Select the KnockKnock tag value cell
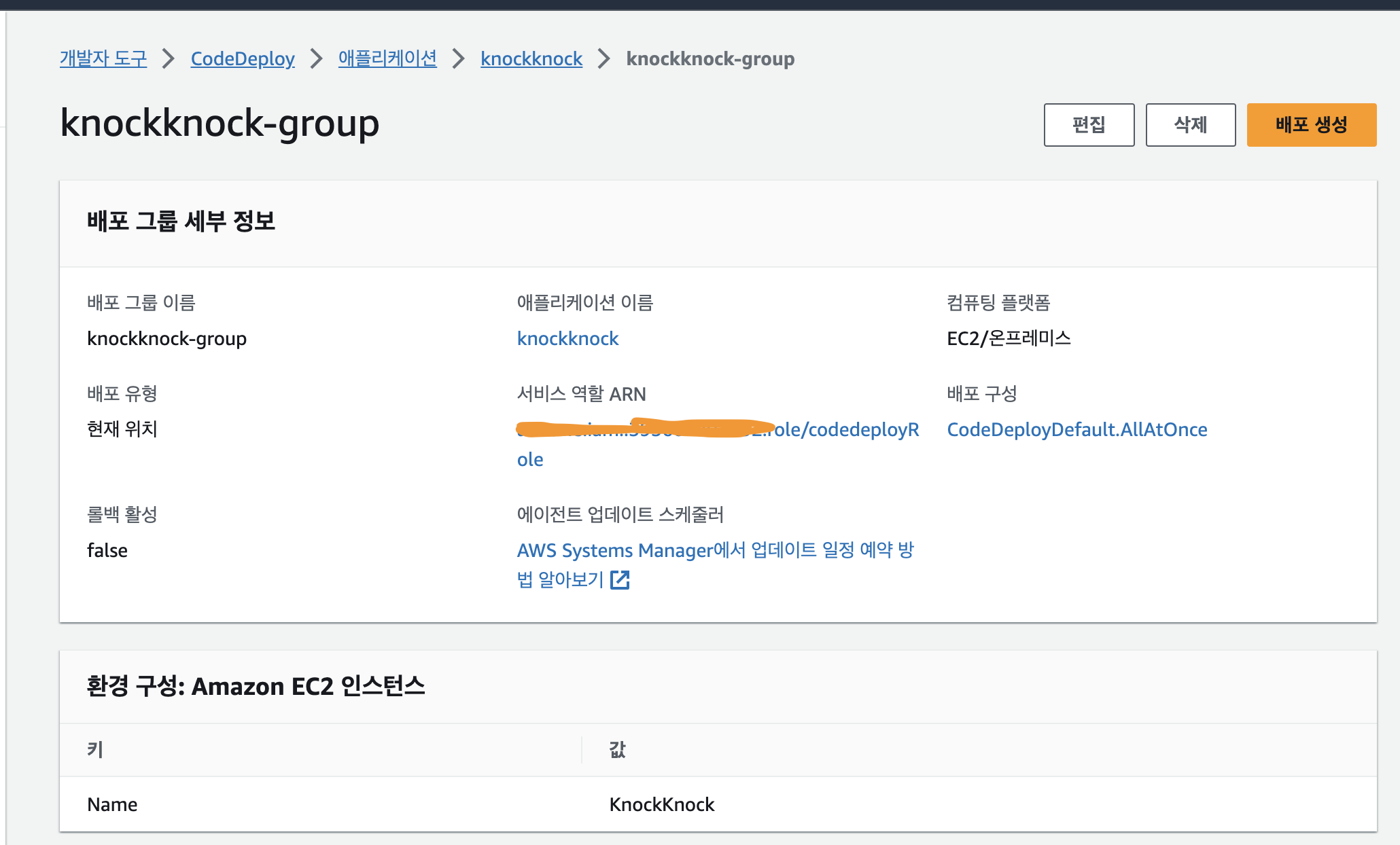The width and height of the screenshot is (1400, 845). coord(661,804)
